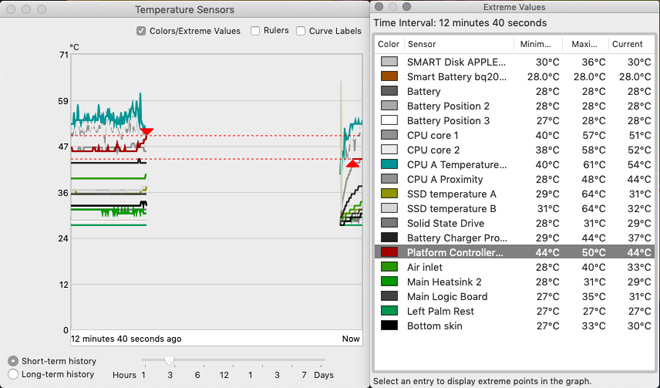Click the Color column header
The width and height of the screenshot is (660, 388).
click(x=388, y=44)
